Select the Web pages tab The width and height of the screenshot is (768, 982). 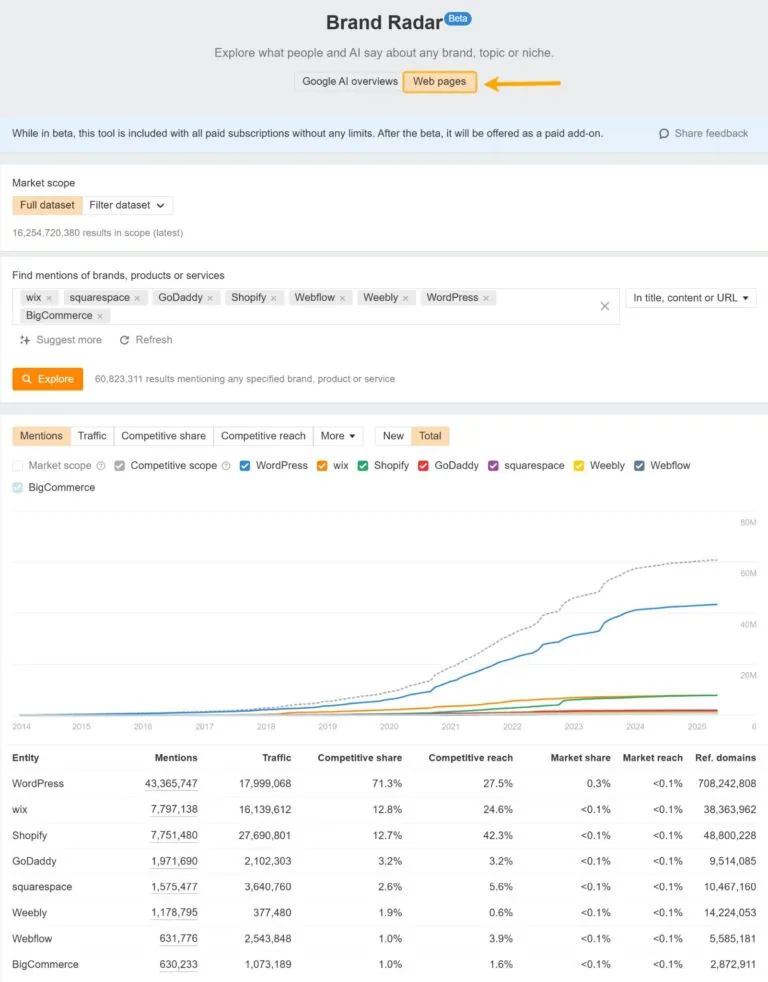439,81
